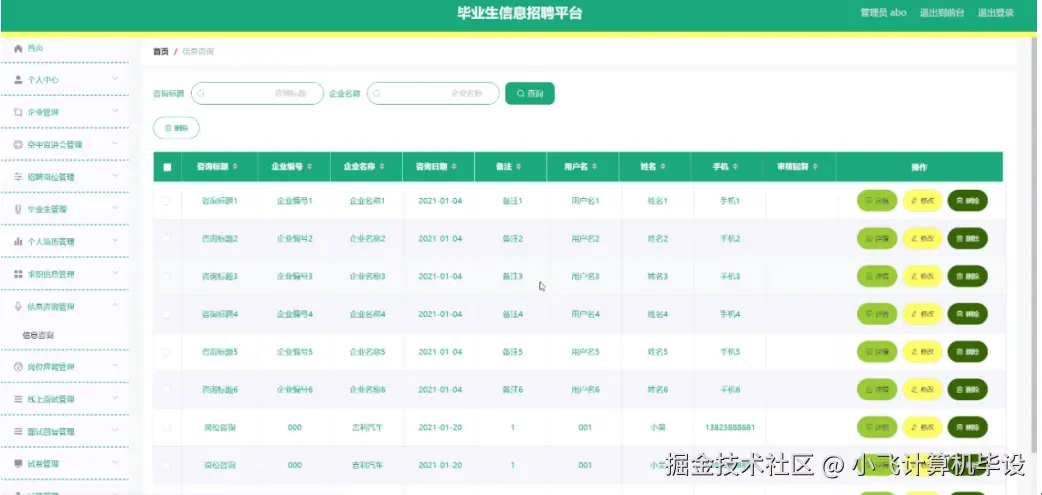Image resolution: width=1042 pixels, height=495 pixels.
Task: Click dark 删除 for the 咨询标题3 row
Action: tap(968, 276)
